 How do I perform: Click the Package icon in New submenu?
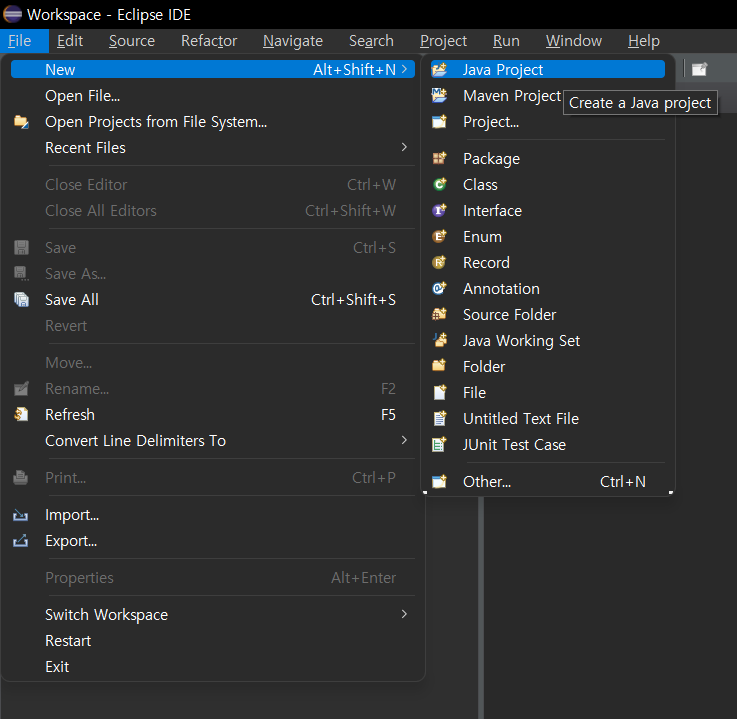pyautogui.click(x=439, y=159)
